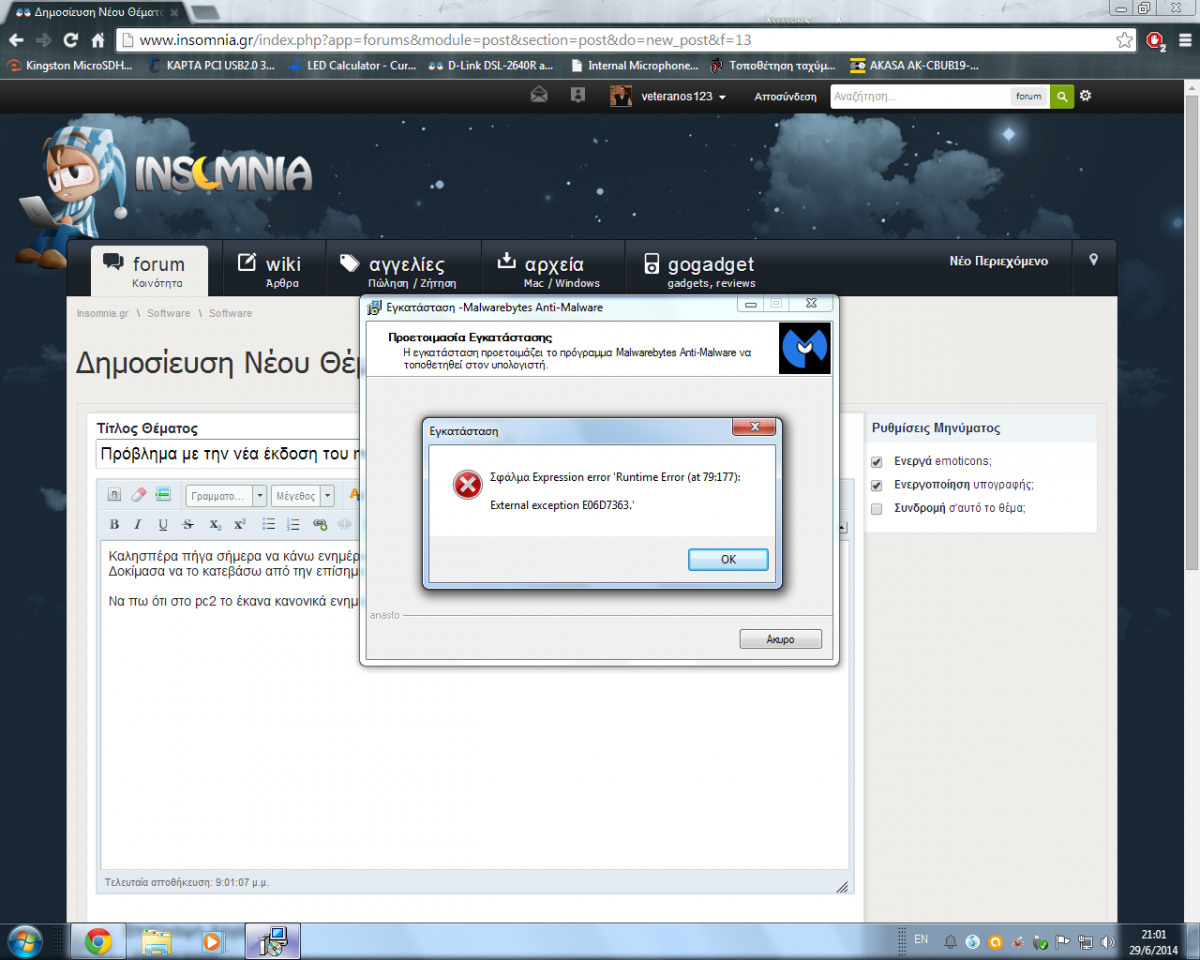The width and height of the screenshot is (1200, 960).
Task: Click the Bold formatting icon
Action: coord(114,524)
